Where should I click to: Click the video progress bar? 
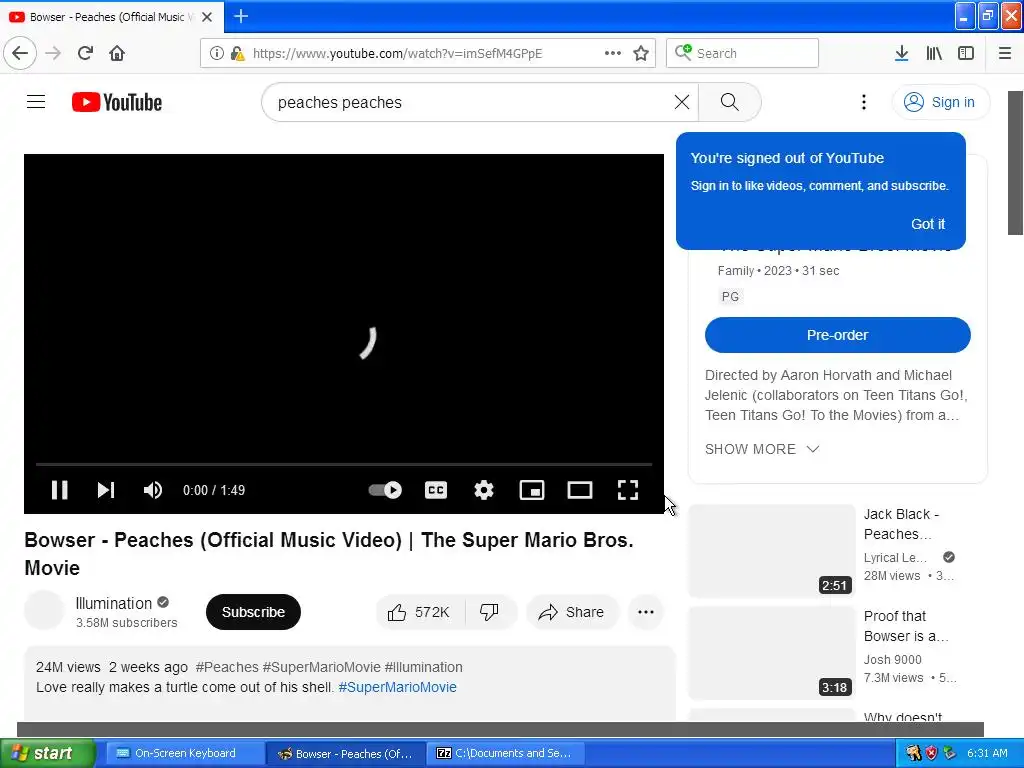coord(344,464)
